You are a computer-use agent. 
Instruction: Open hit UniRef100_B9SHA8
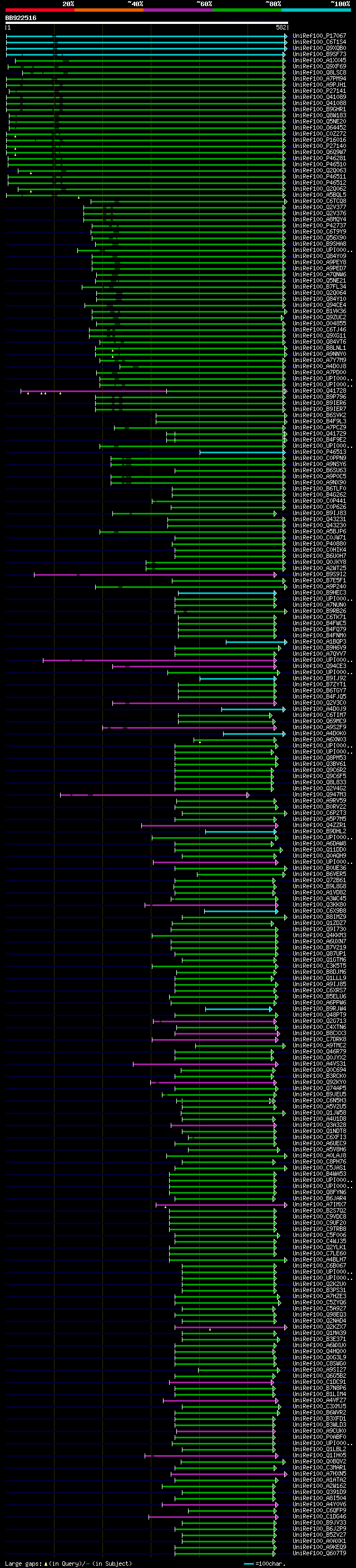point(319,244)
